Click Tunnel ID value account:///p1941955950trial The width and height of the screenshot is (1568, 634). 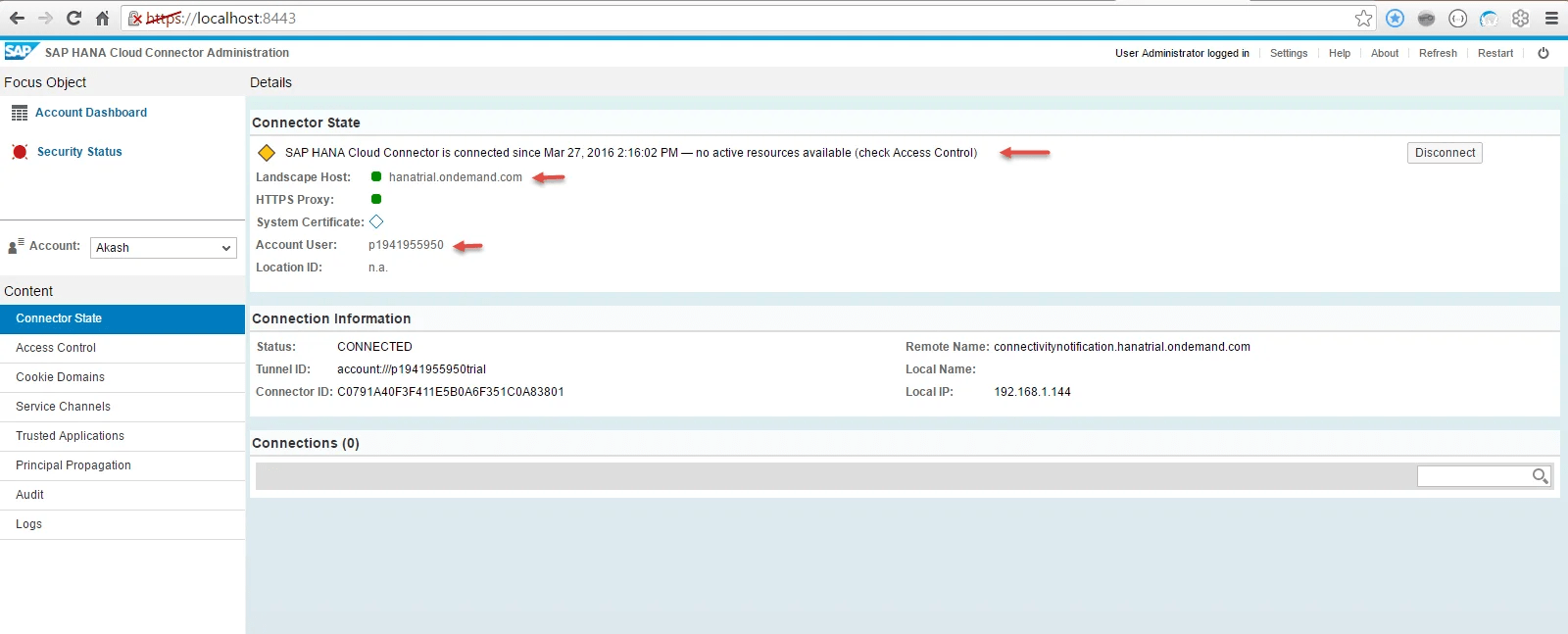[412, 369]
